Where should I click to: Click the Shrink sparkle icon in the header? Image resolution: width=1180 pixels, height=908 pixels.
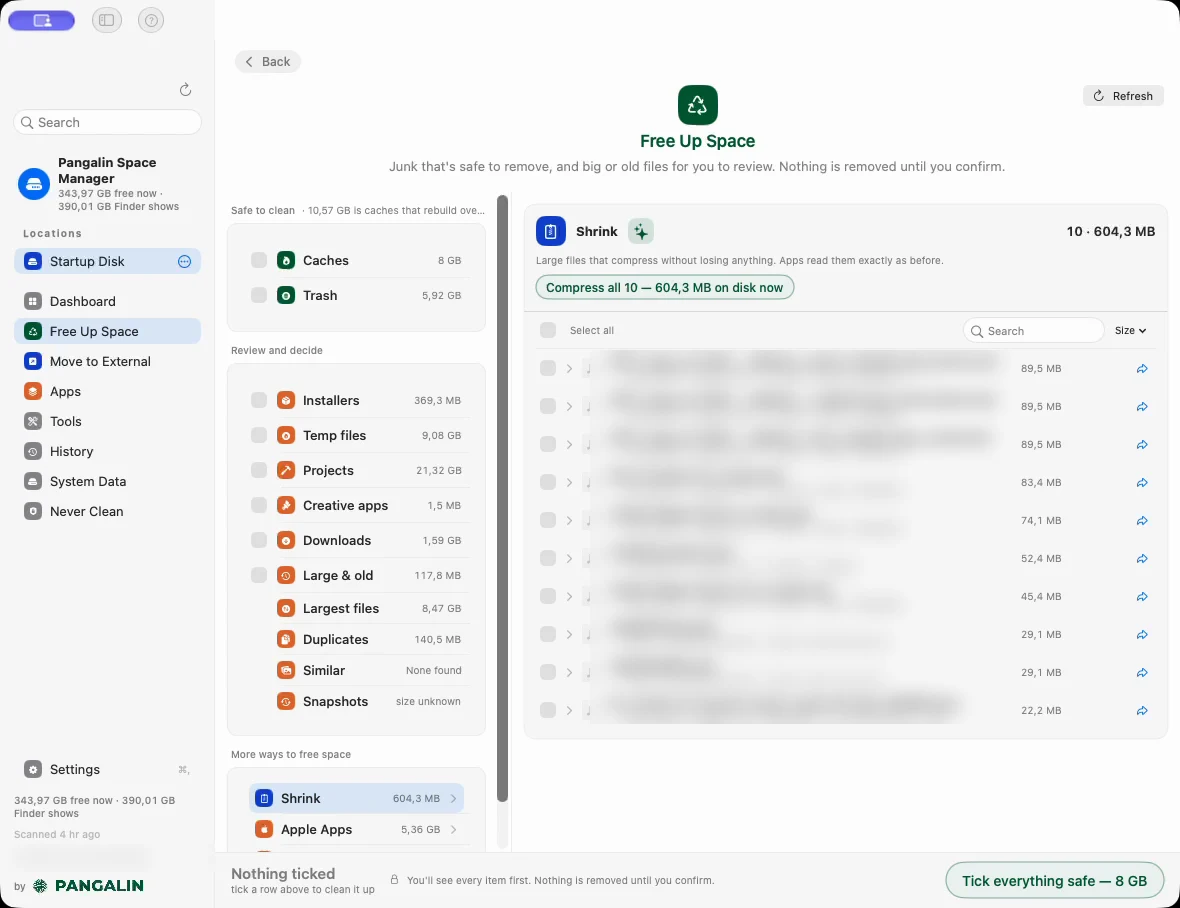(640, 232)
